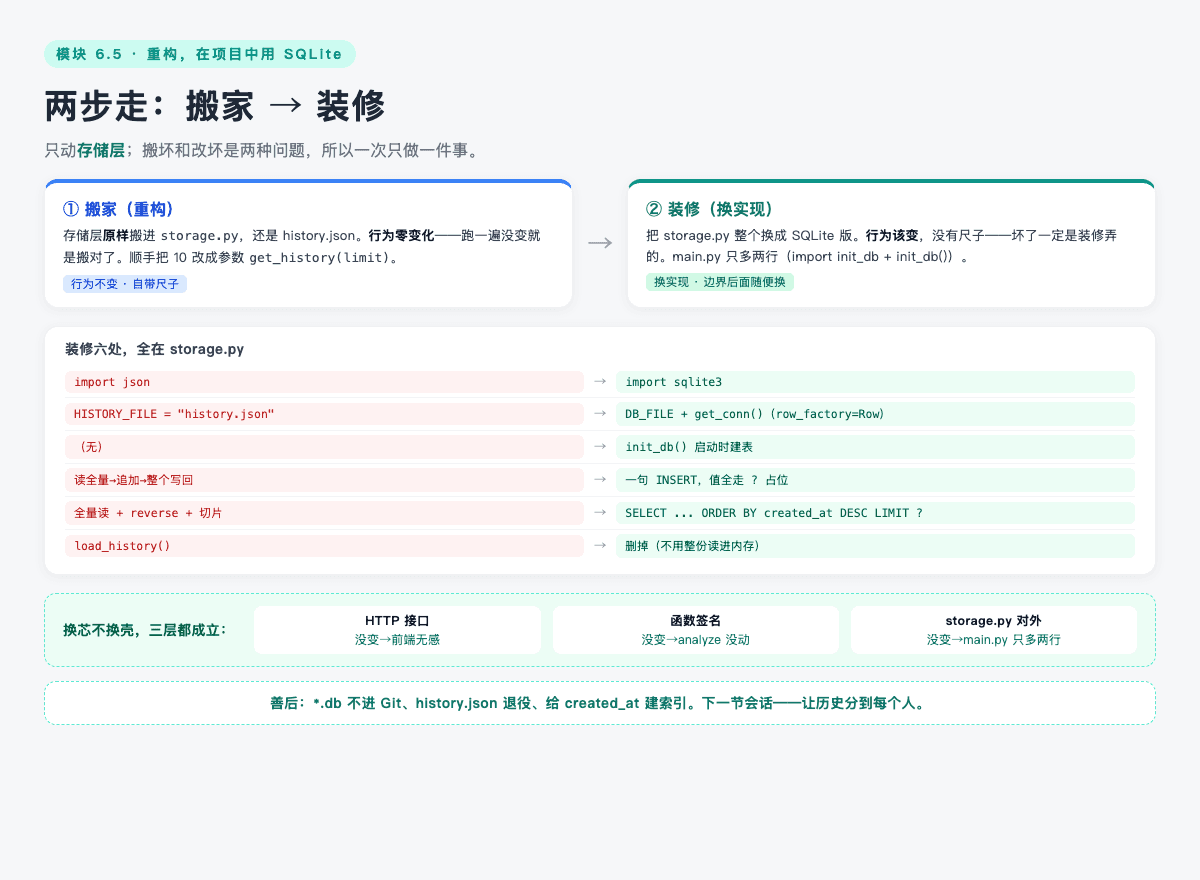Click the cell DB_FILE + get_conn() (row_factory=Row)
The width and height of the screenshot is (1200, 880).
point(875,414)
